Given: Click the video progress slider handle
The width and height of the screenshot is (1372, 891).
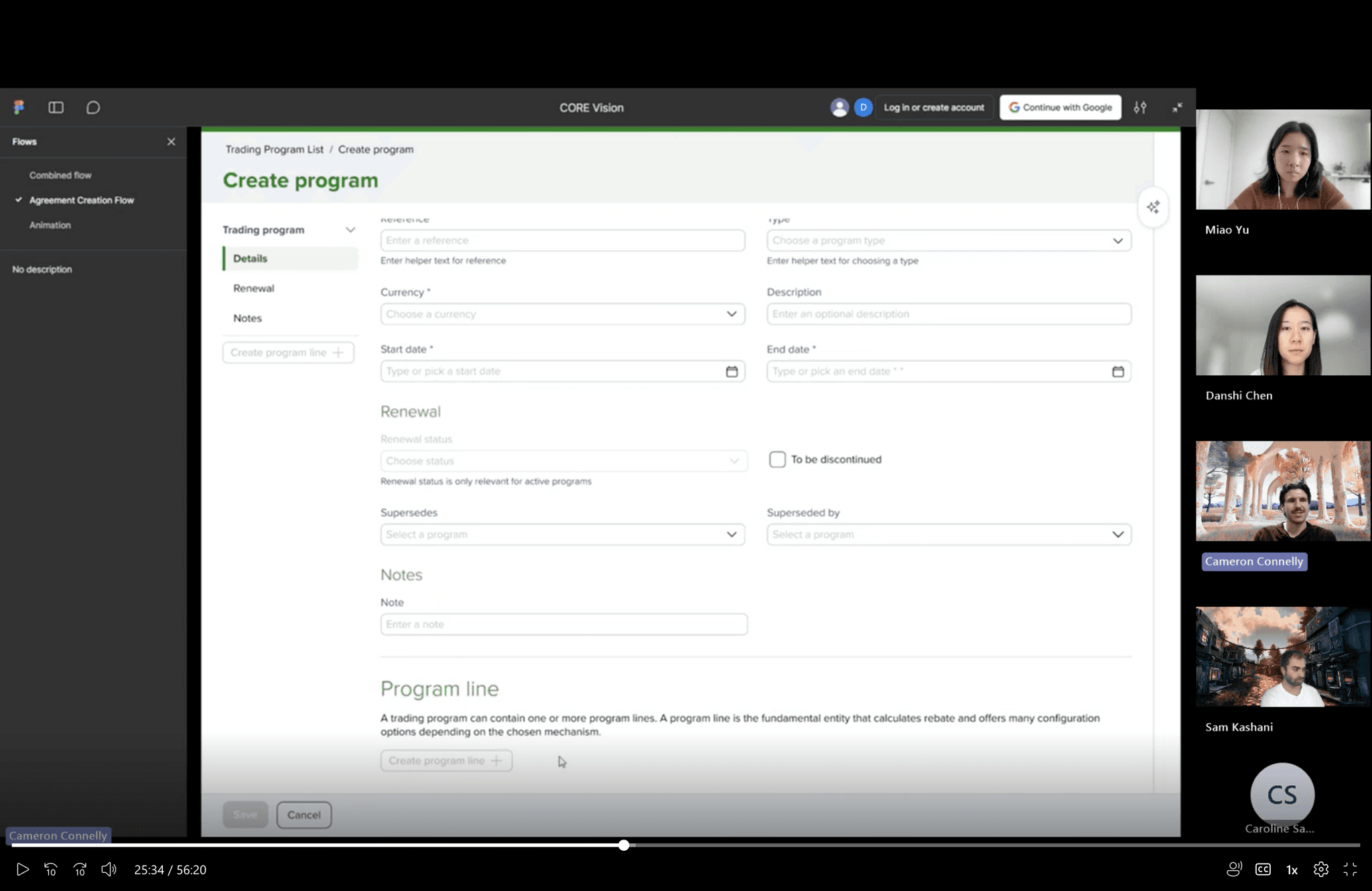Looking at the screenshot, I should pyautogui.click(x=624, y=845).
